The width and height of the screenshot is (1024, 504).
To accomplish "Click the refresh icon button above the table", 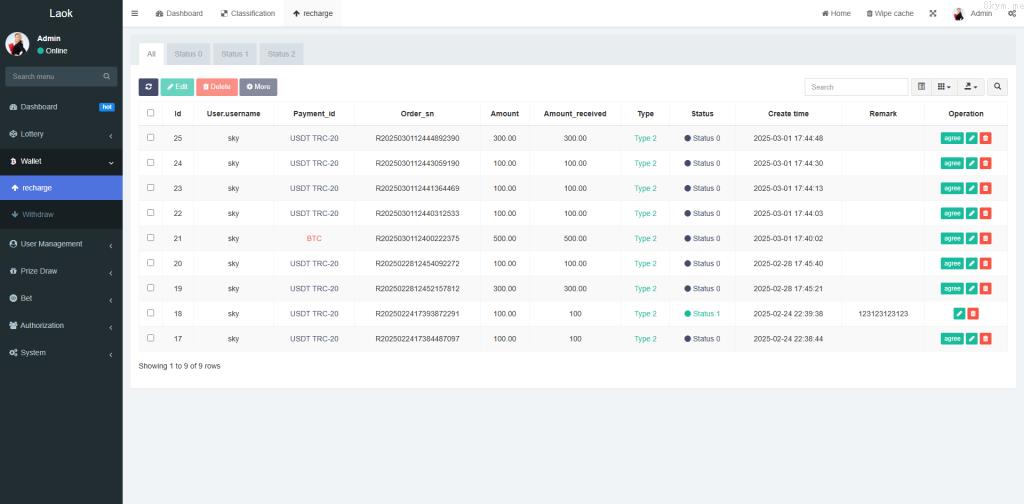I will (148, 87).
